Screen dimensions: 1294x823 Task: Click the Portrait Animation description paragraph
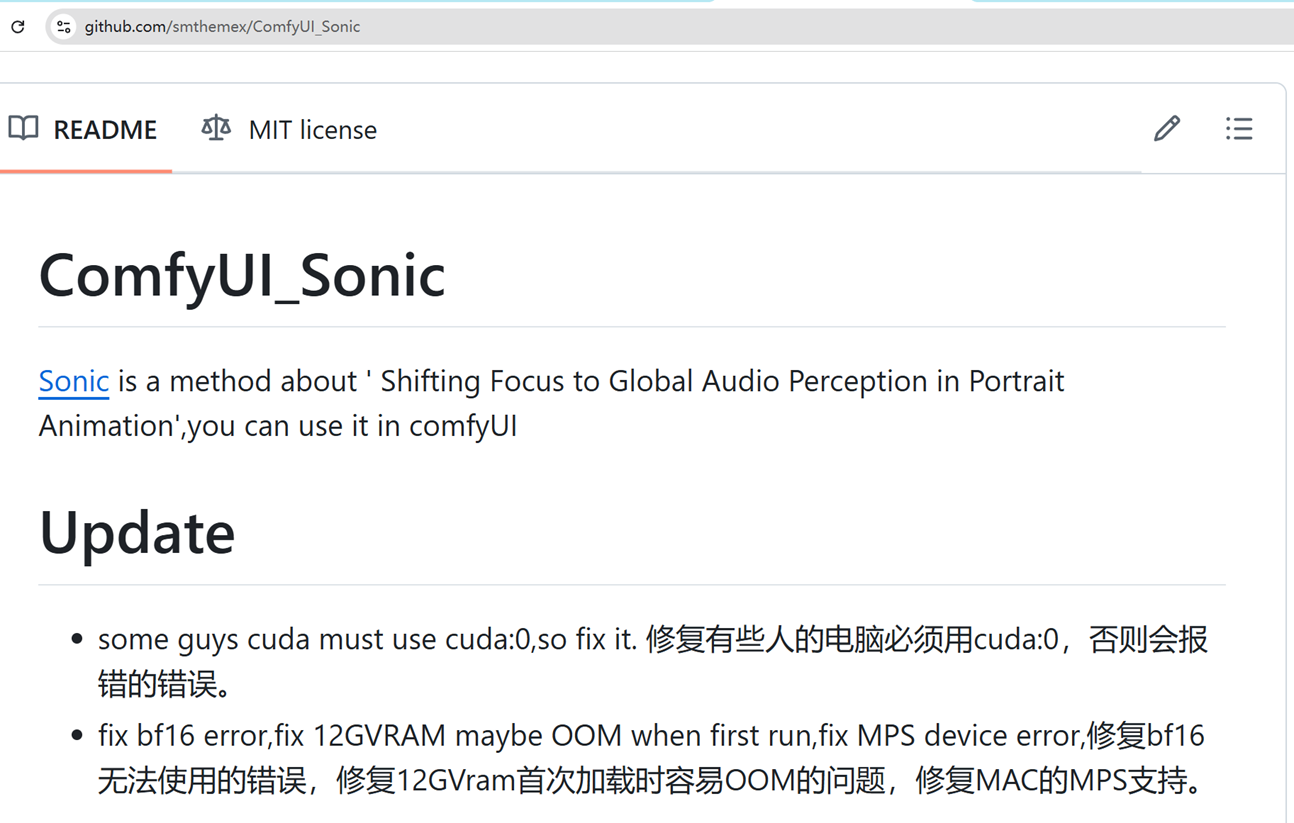click(x=550, y=402)
